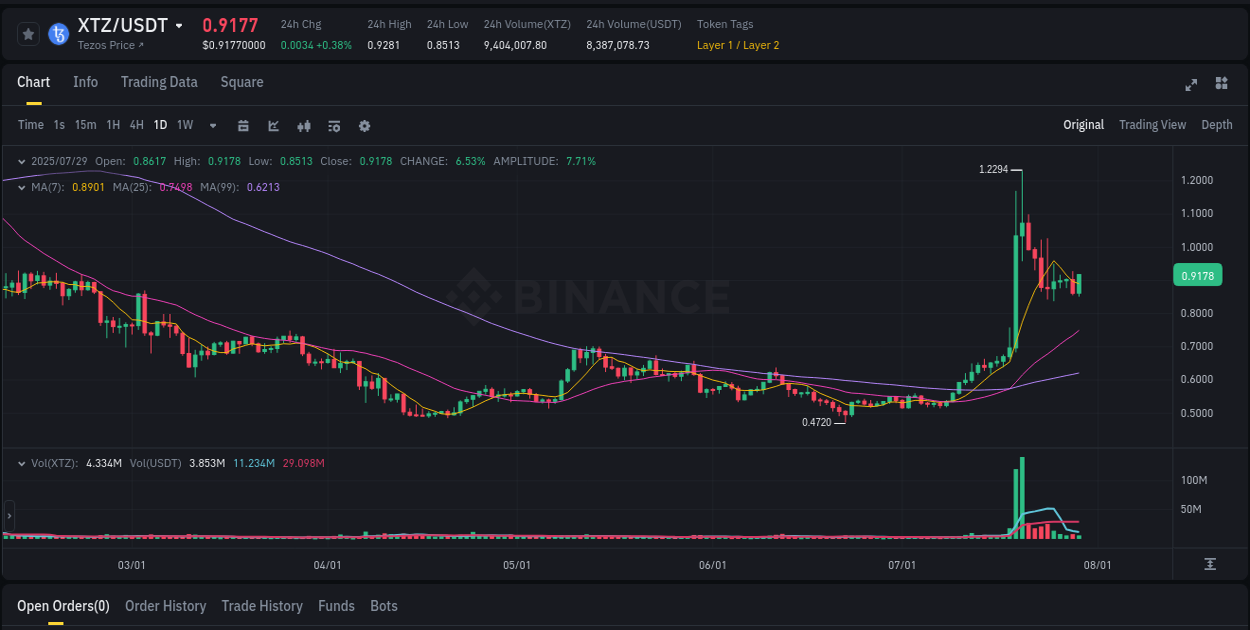The height and width of the screenshot is (630, 1250).
Task: Open the date range calendar icon
Action: 243,125
